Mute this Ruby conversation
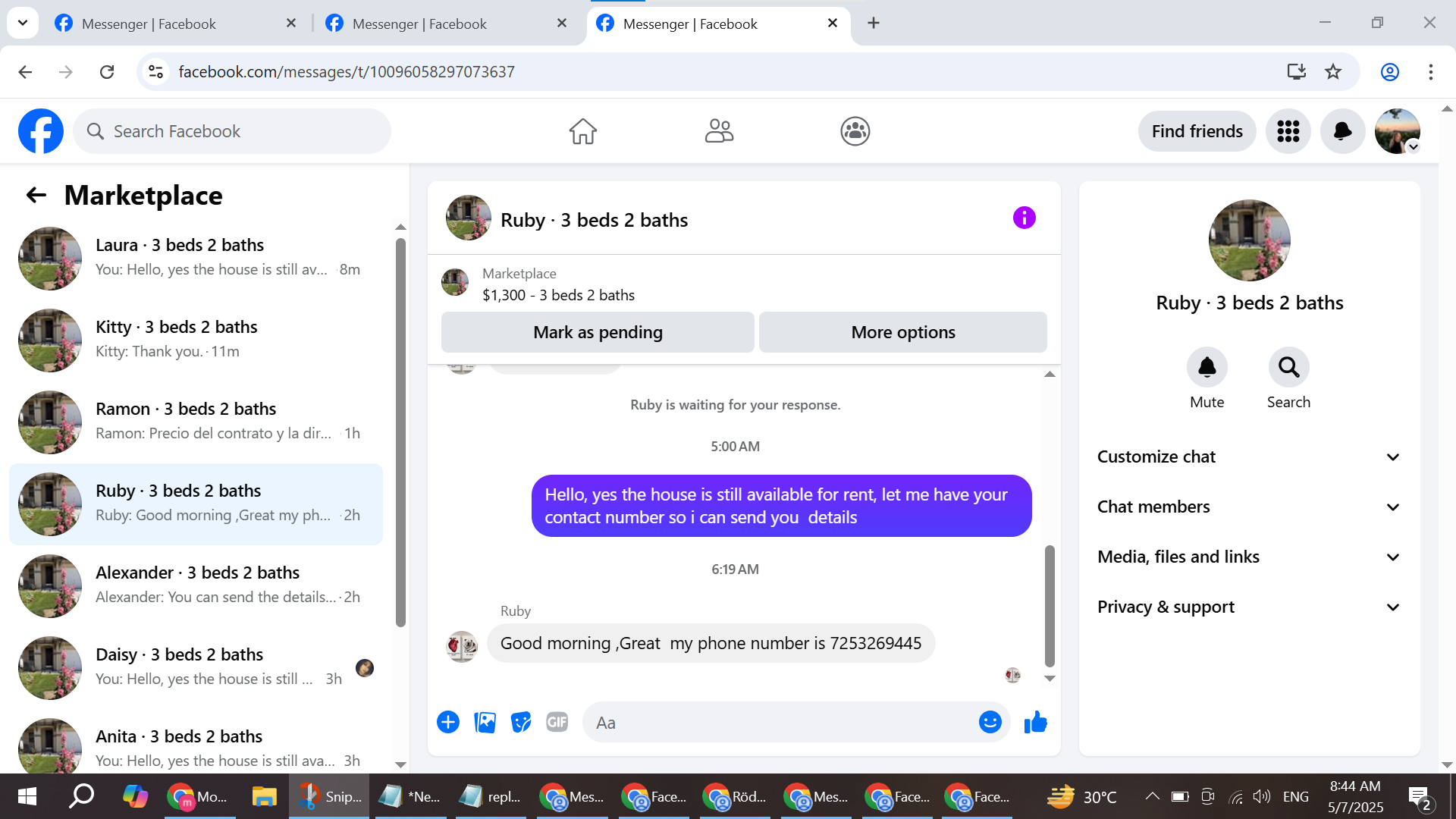Viewport: 1456px width, 819px height. (1207, 368)
